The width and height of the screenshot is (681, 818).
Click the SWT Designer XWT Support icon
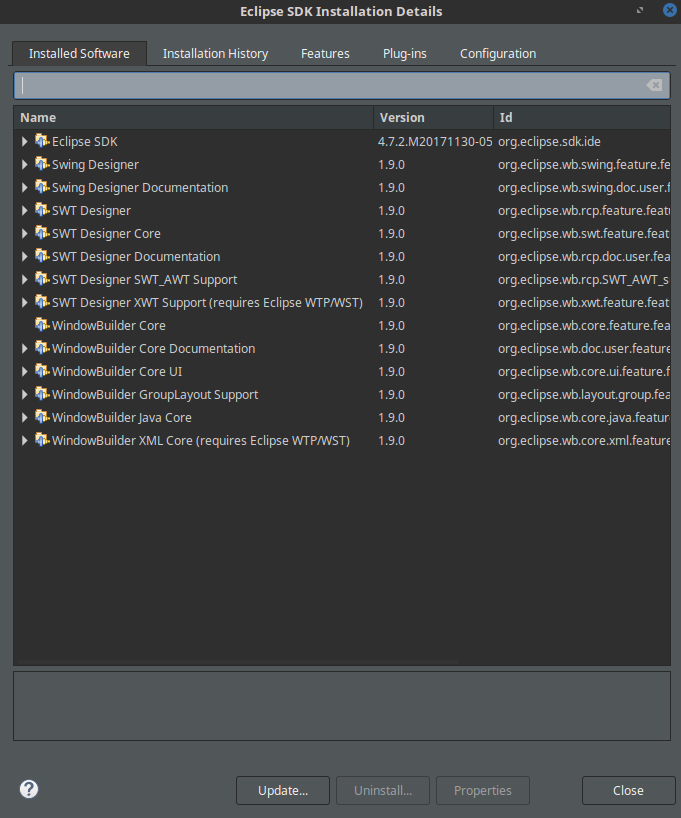click(42, 302)
